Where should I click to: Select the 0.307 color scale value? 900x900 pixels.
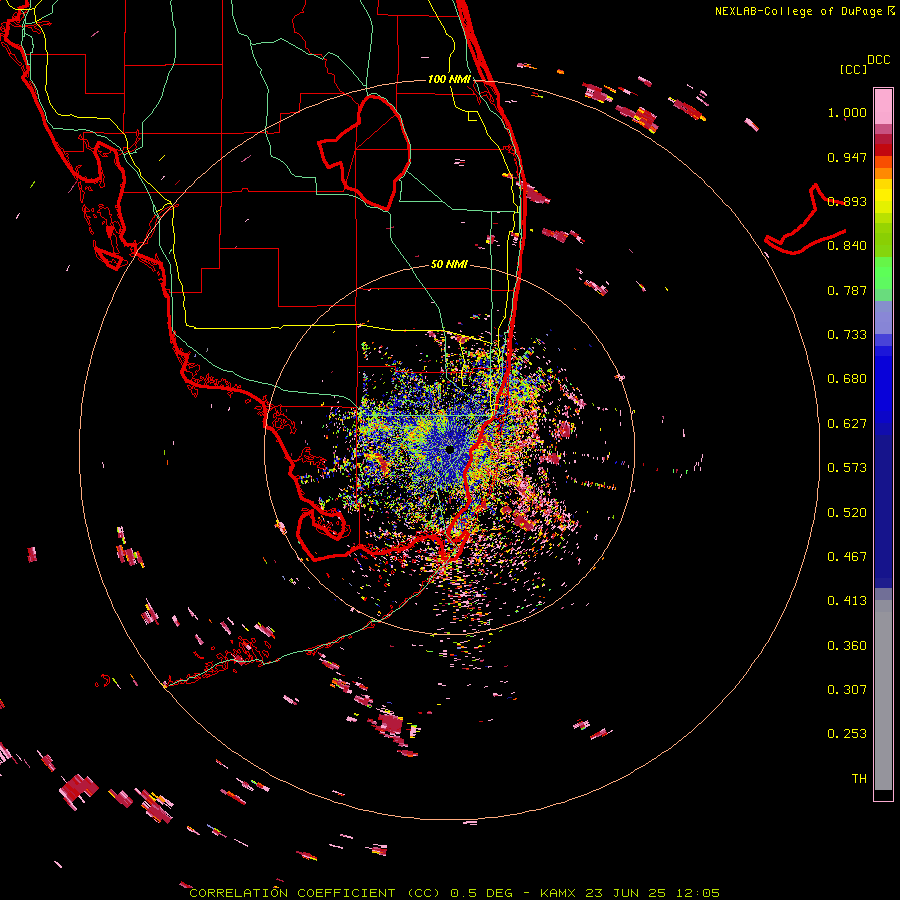coord(847,690)
